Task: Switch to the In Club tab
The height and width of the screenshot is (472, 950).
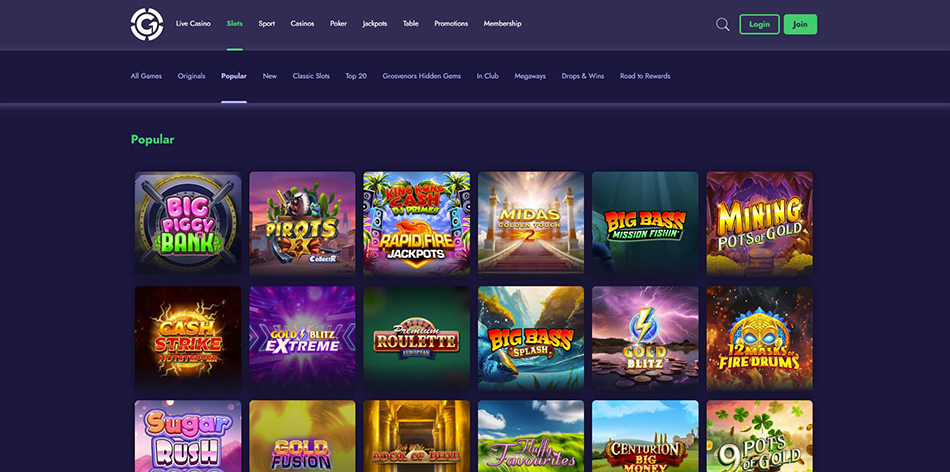Action: click(x=488, y=76)
